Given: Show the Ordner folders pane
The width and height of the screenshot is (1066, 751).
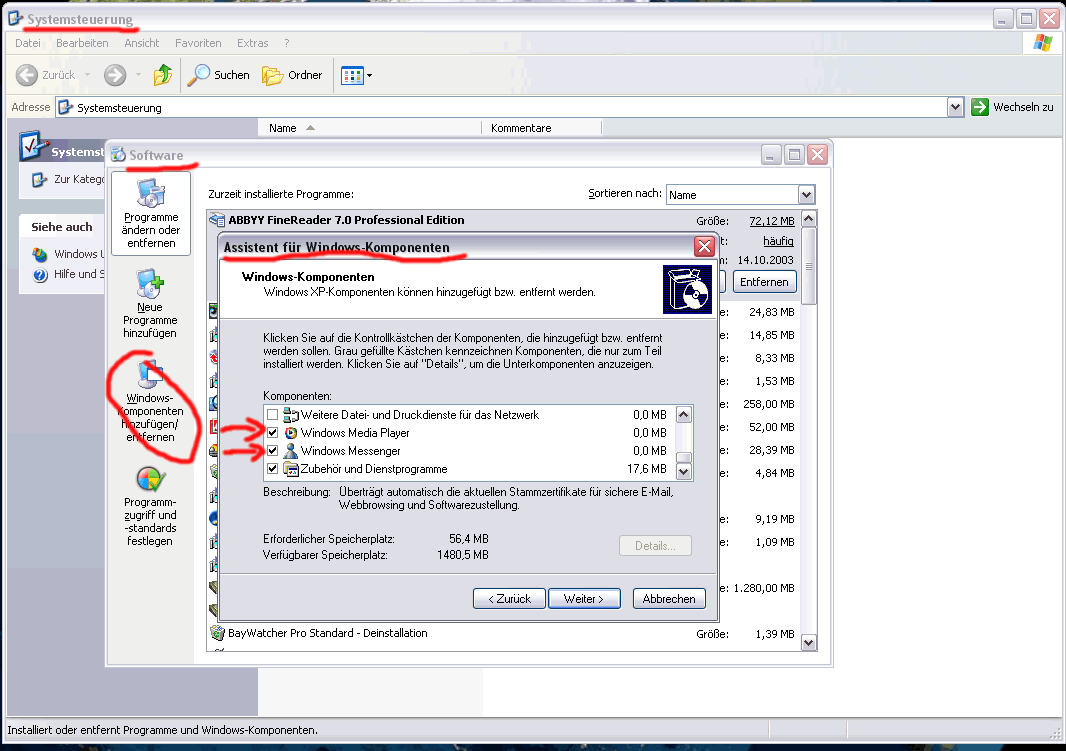Looking at the screenshot, I should (x=292, y=75).
